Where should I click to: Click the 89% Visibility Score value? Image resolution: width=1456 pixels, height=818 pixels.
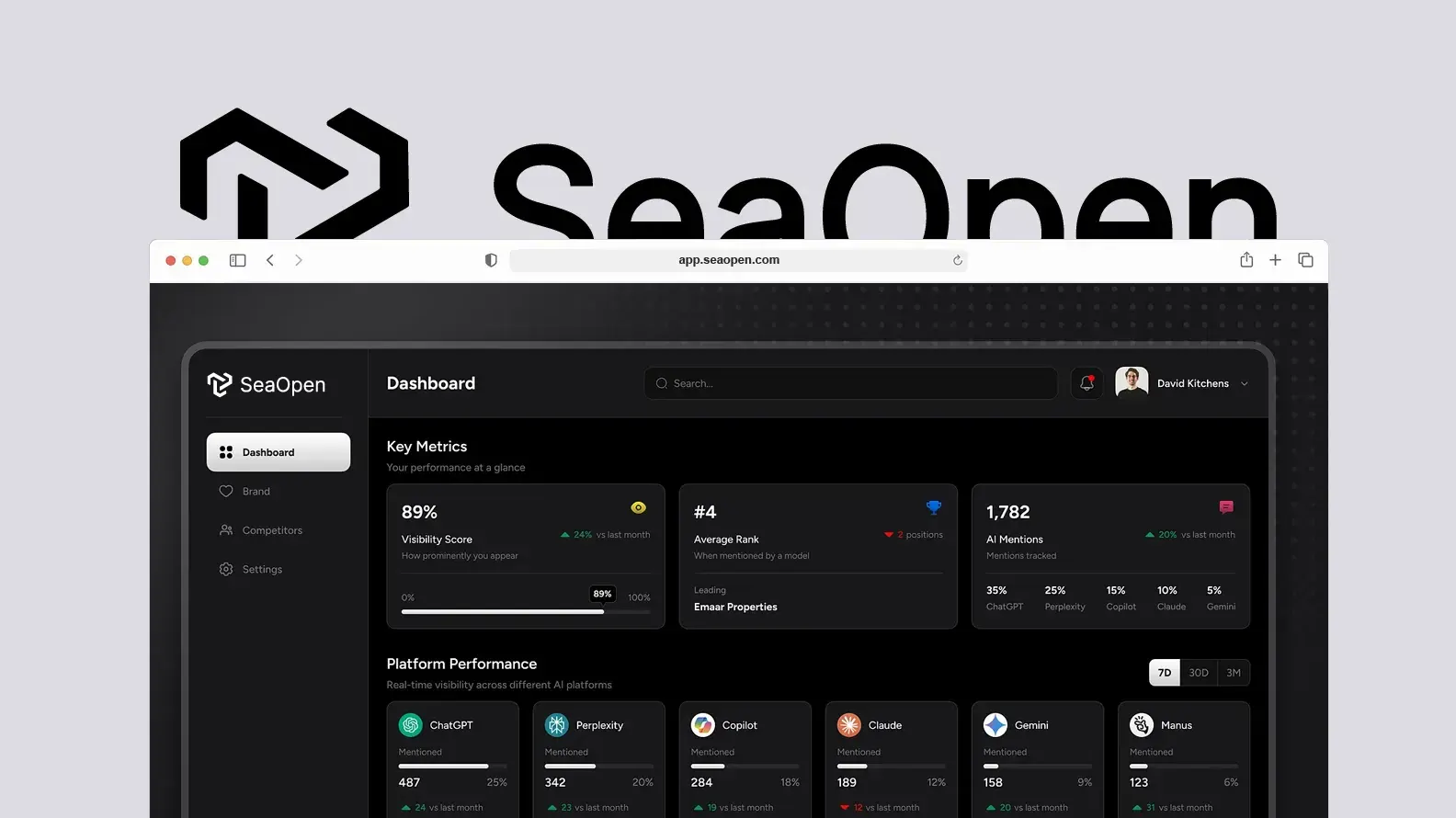coord(419,512)
